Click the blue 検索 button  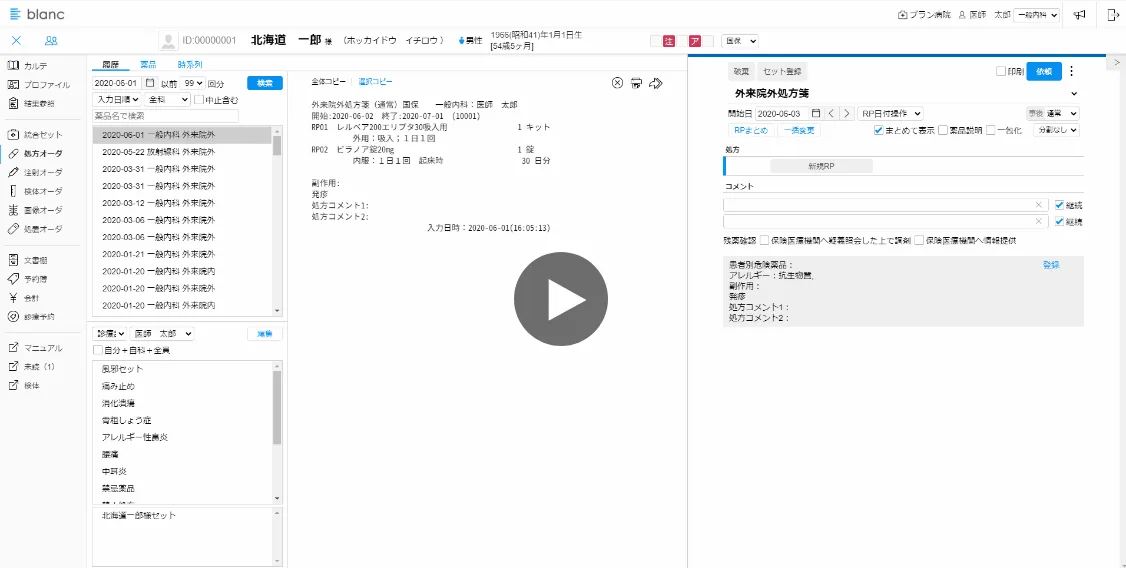(x=265, y=83)
